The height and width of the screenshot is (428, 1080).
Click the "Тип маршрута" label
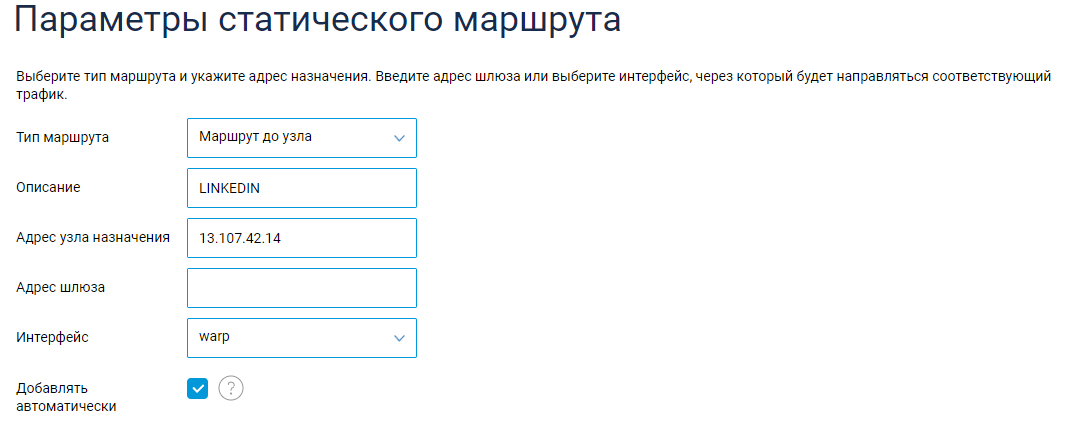[63, 138]
